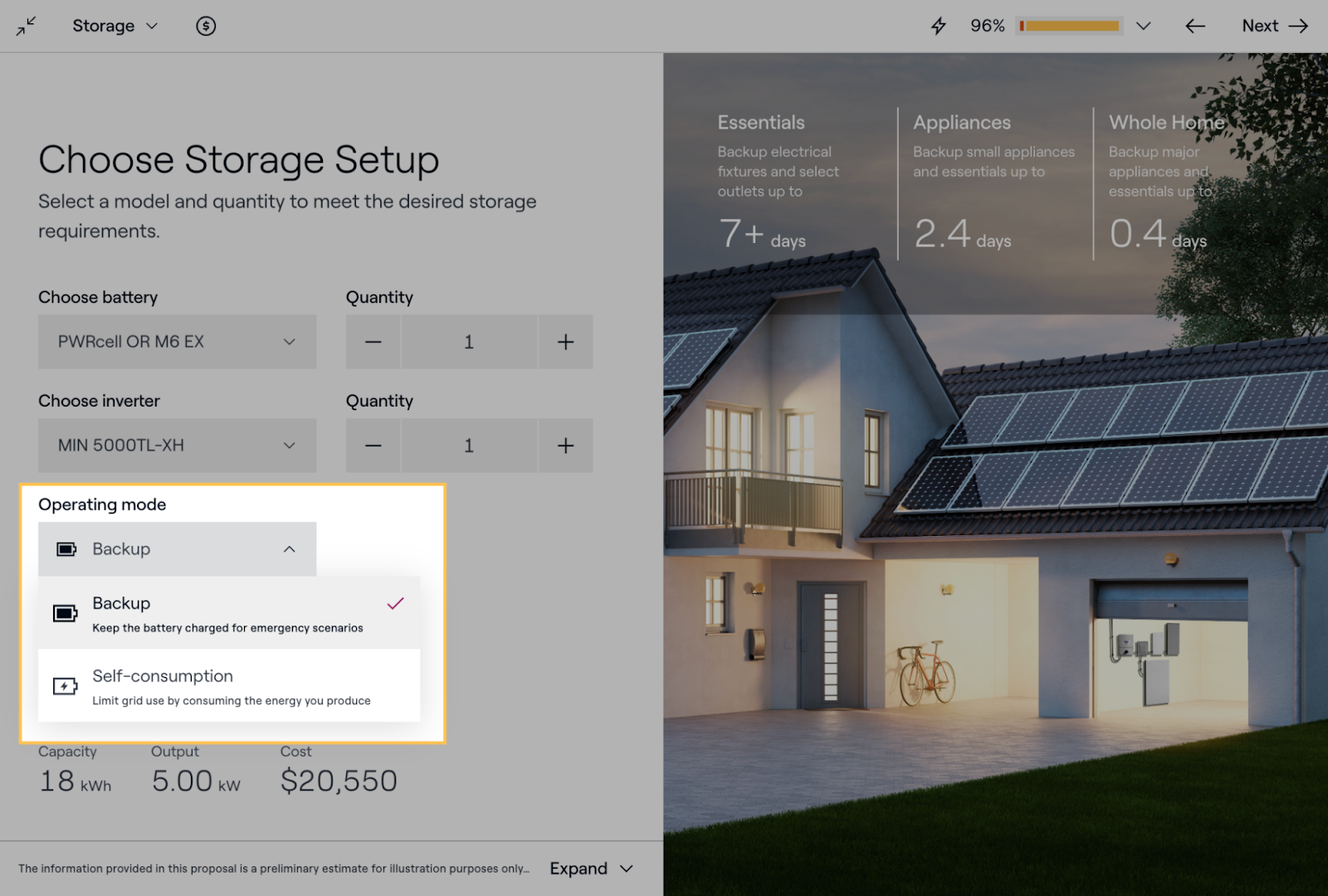
Task: Click the energy lightning bolt icon near 96%
Action: [x=938, y=26]
